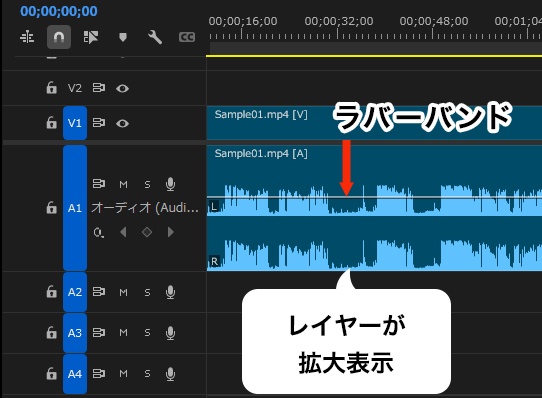Solo track A4 with S button

[147, 374]
